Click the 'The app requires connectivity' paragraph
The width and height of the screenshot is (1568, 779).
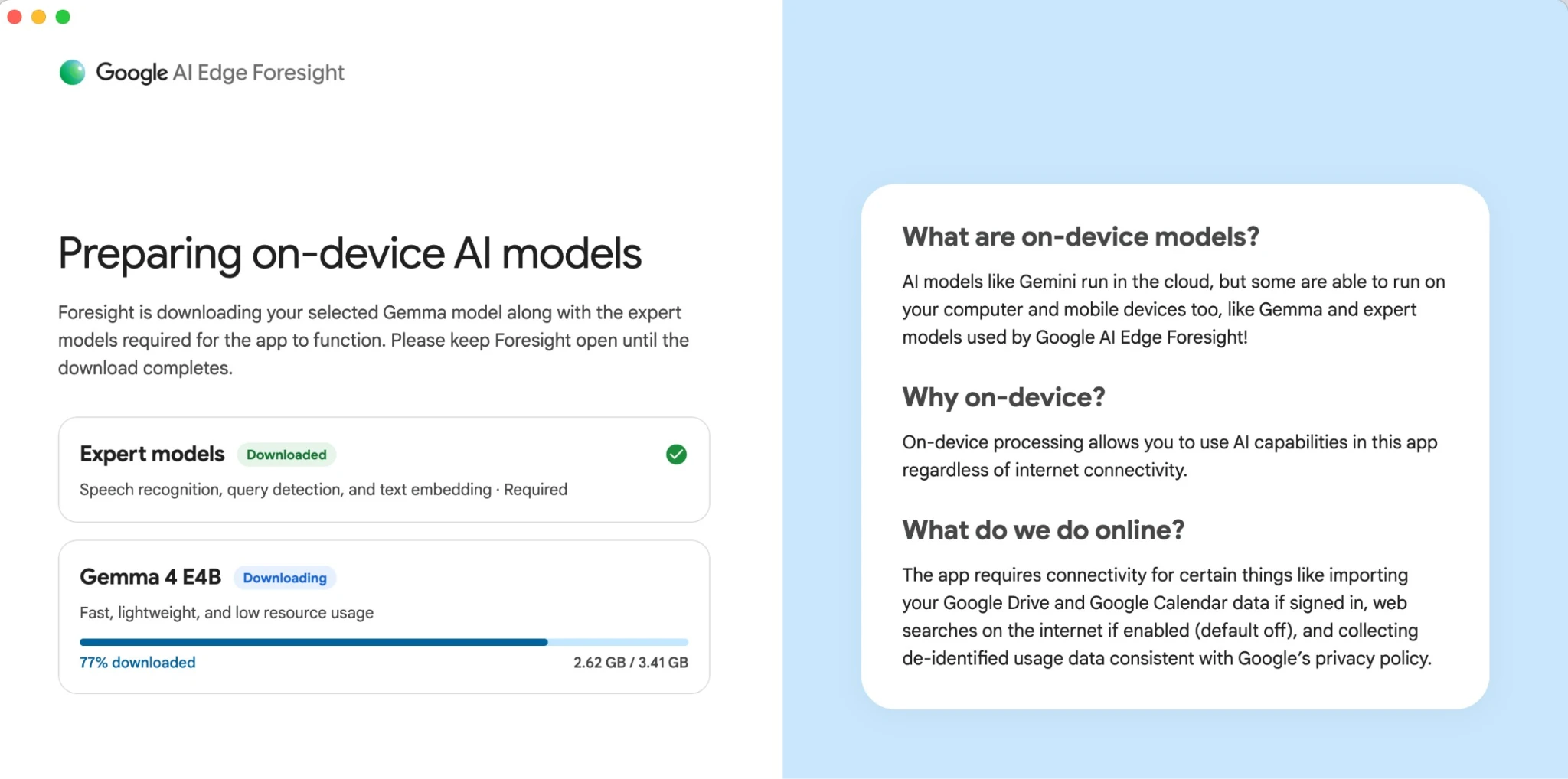(1167, 617)
